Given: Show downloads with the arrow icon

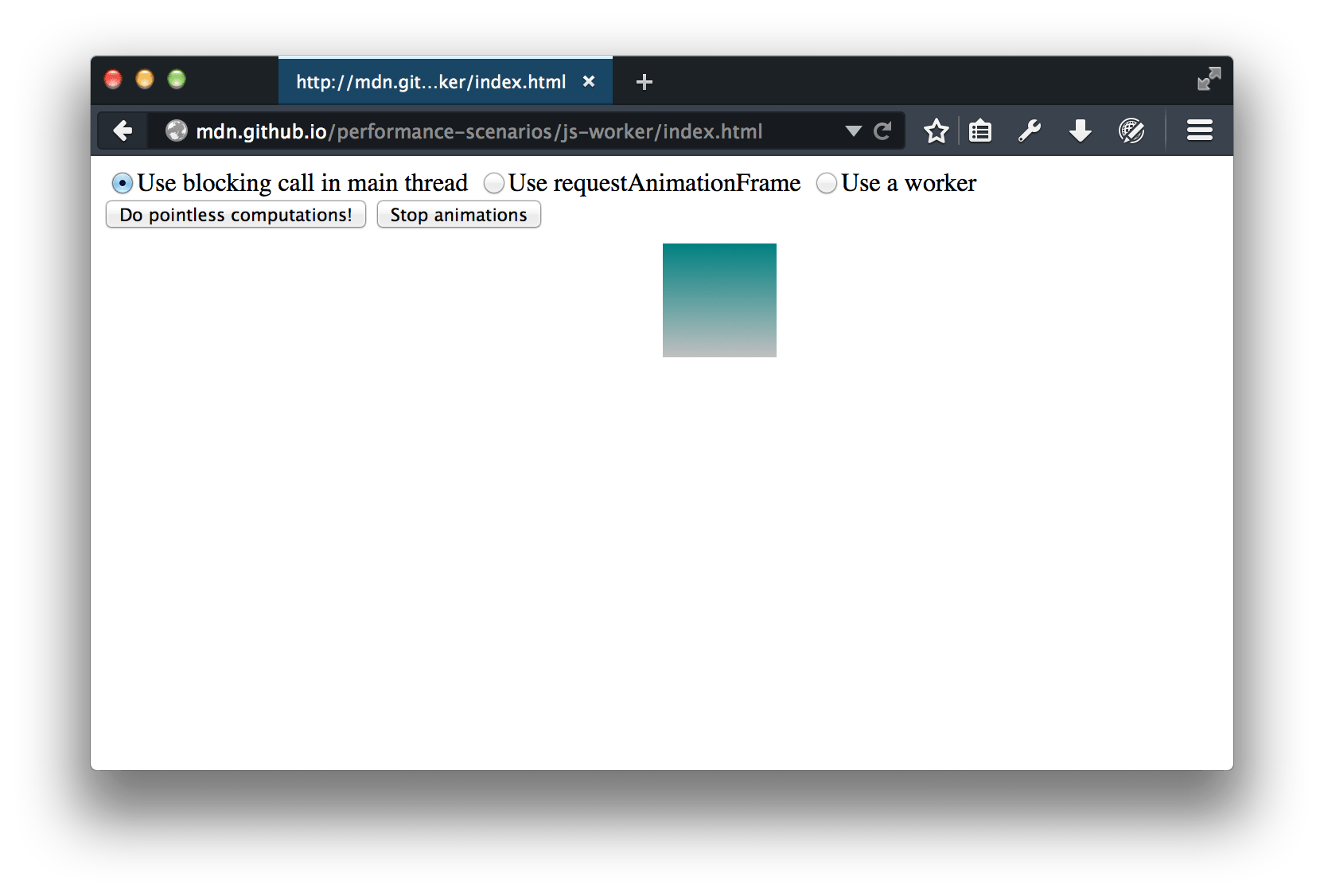Looking at the screenshot, I should click(x=1080, y=131).
